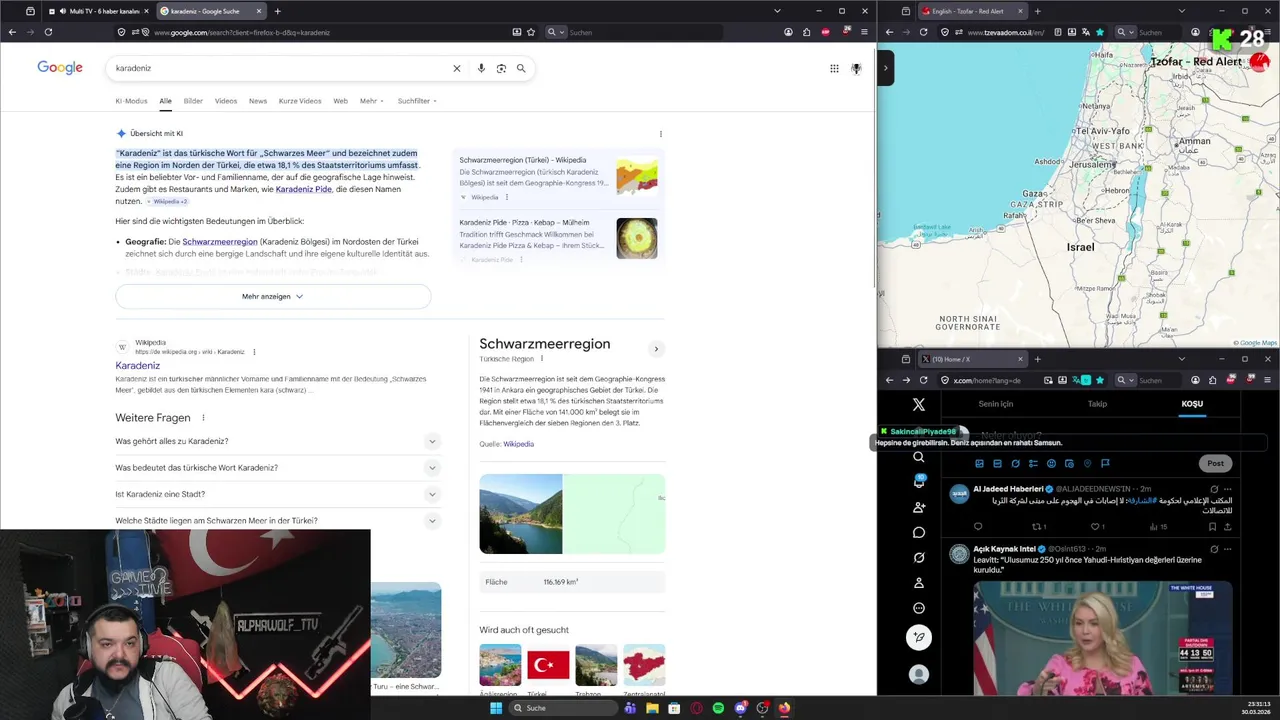This screenshot has height=720, width=1280.
Task: Bookmark the Al Jadeed Haberleri post
Action: pos(1212,526)
